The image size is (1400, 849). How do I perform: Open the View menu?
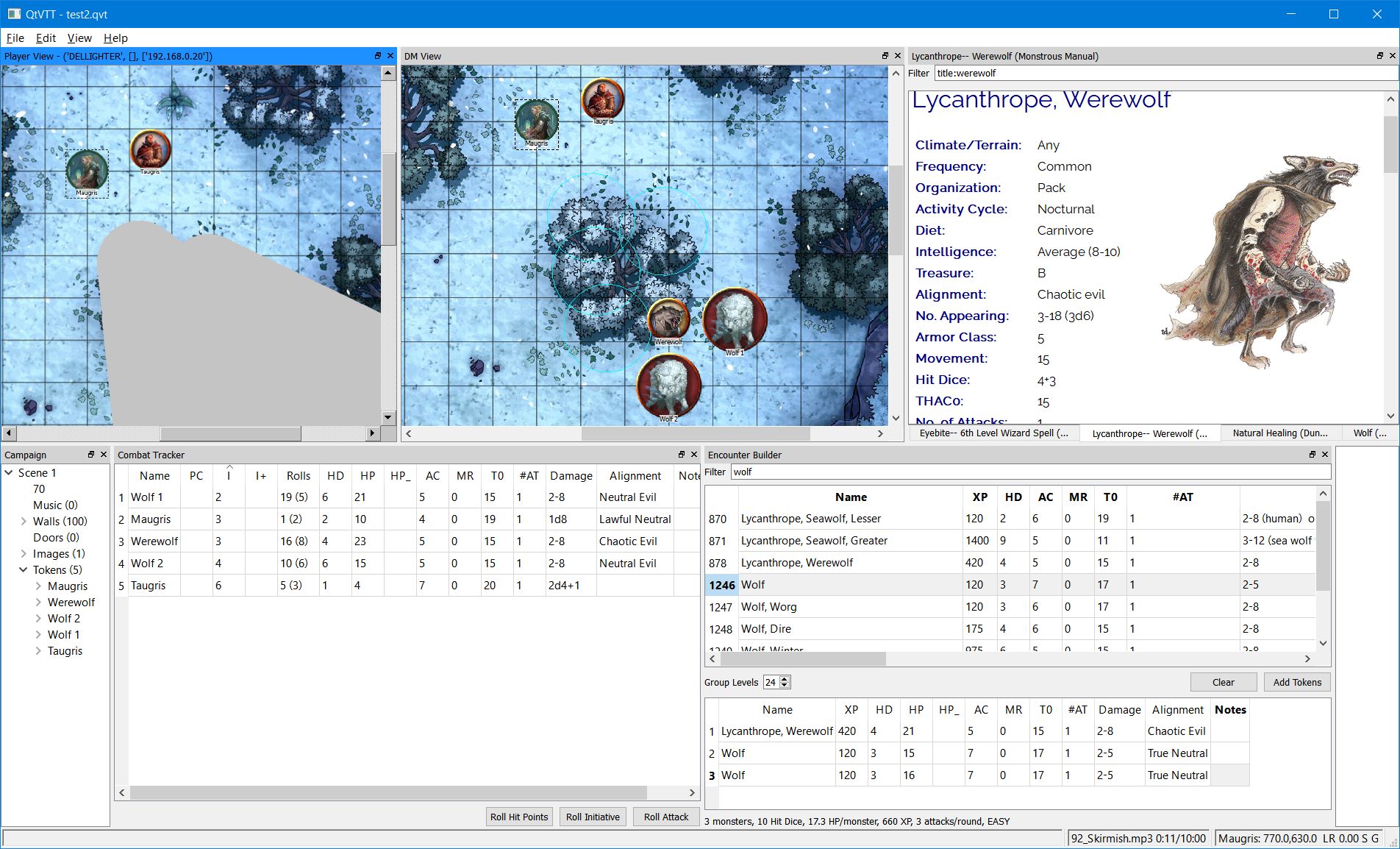click(79, 38)
